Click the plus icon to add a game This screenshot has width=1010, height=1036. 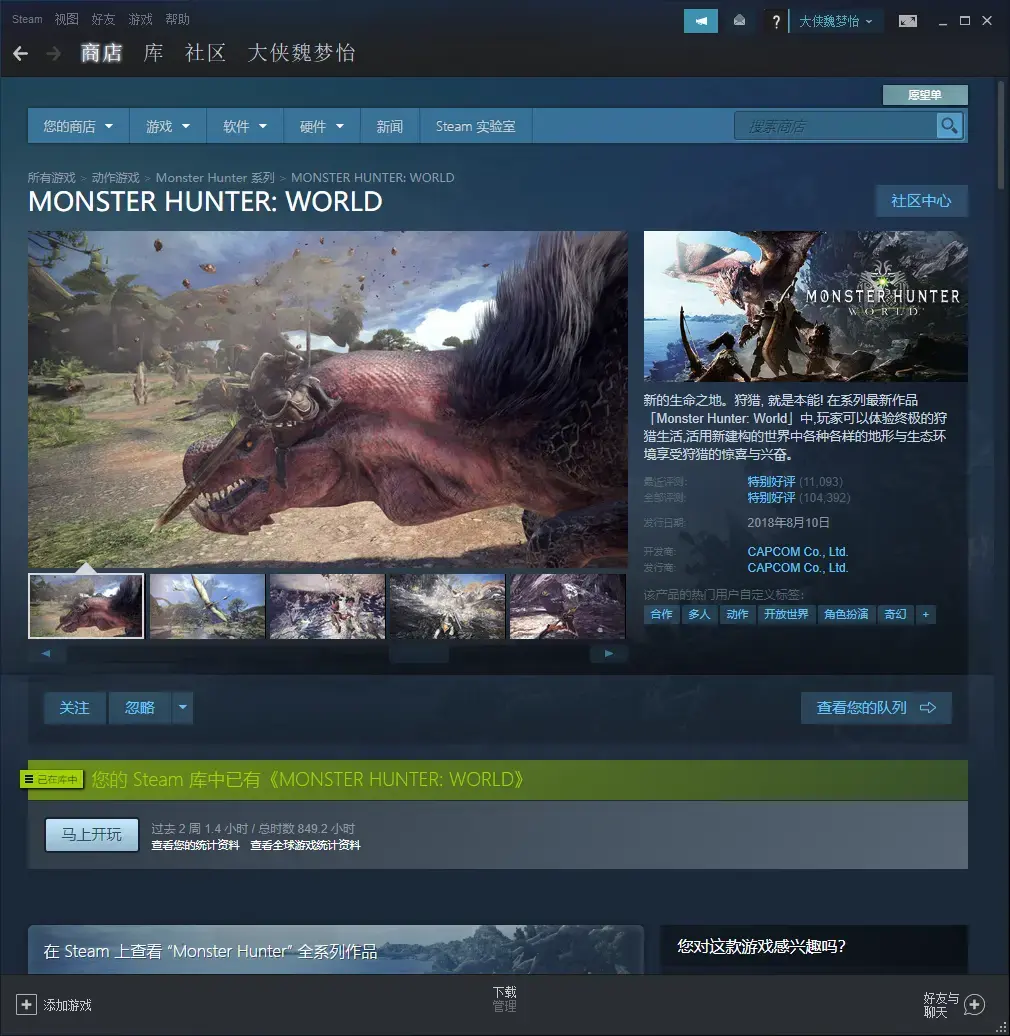pos(26,1005)
